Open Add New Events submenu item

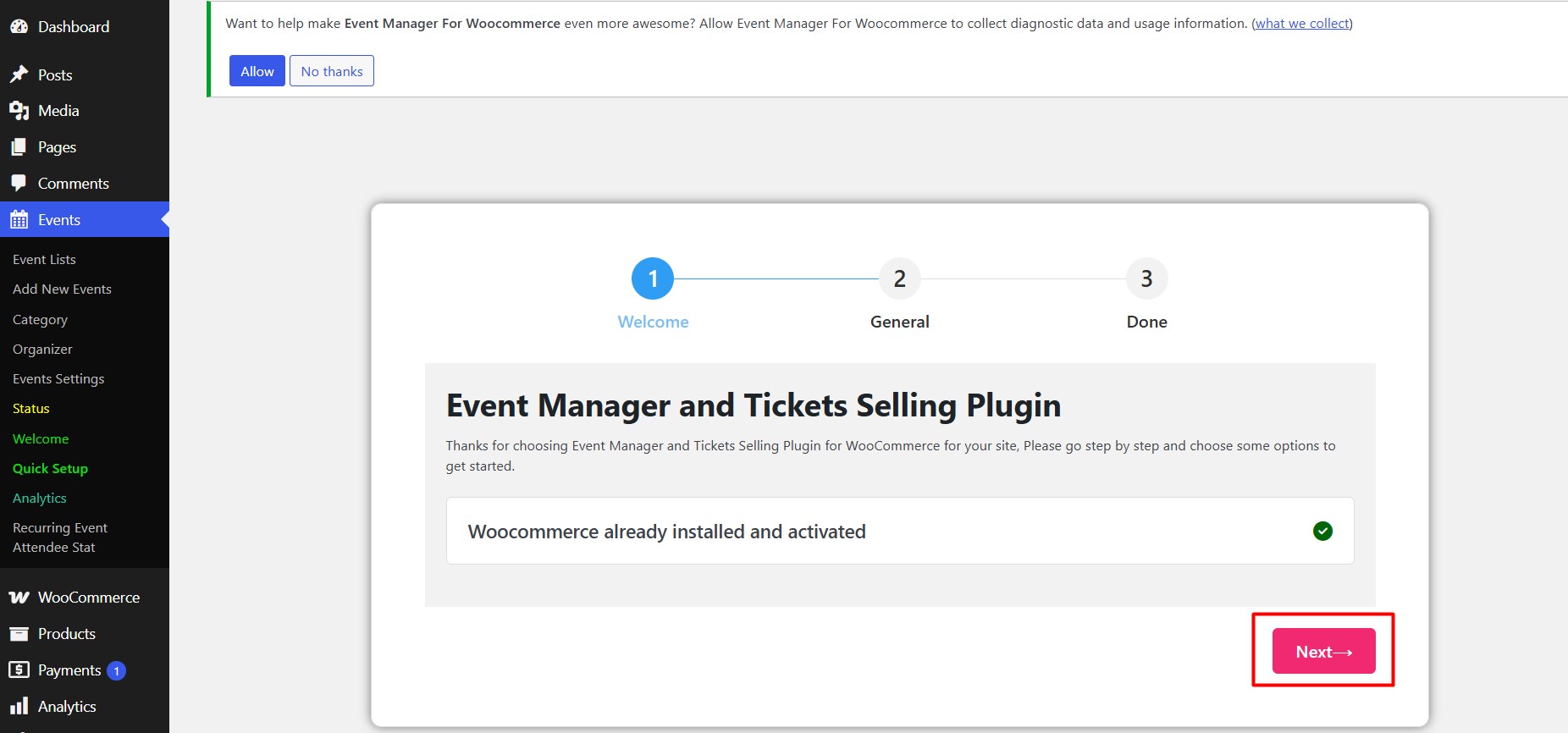point(62,289)
